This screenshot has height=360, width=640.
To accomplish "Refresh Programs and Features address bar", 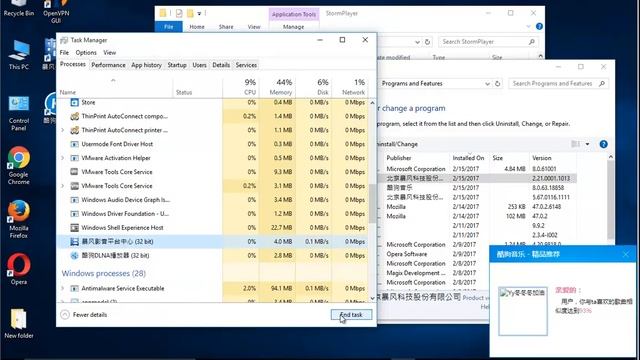I will [x=497, y=83].
